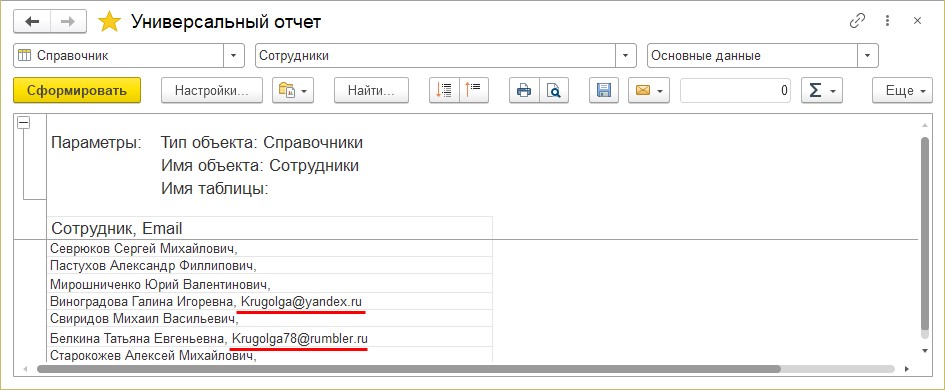Collapse all groups icon
Screen dimensions: 945x390
tap(474, 90)
